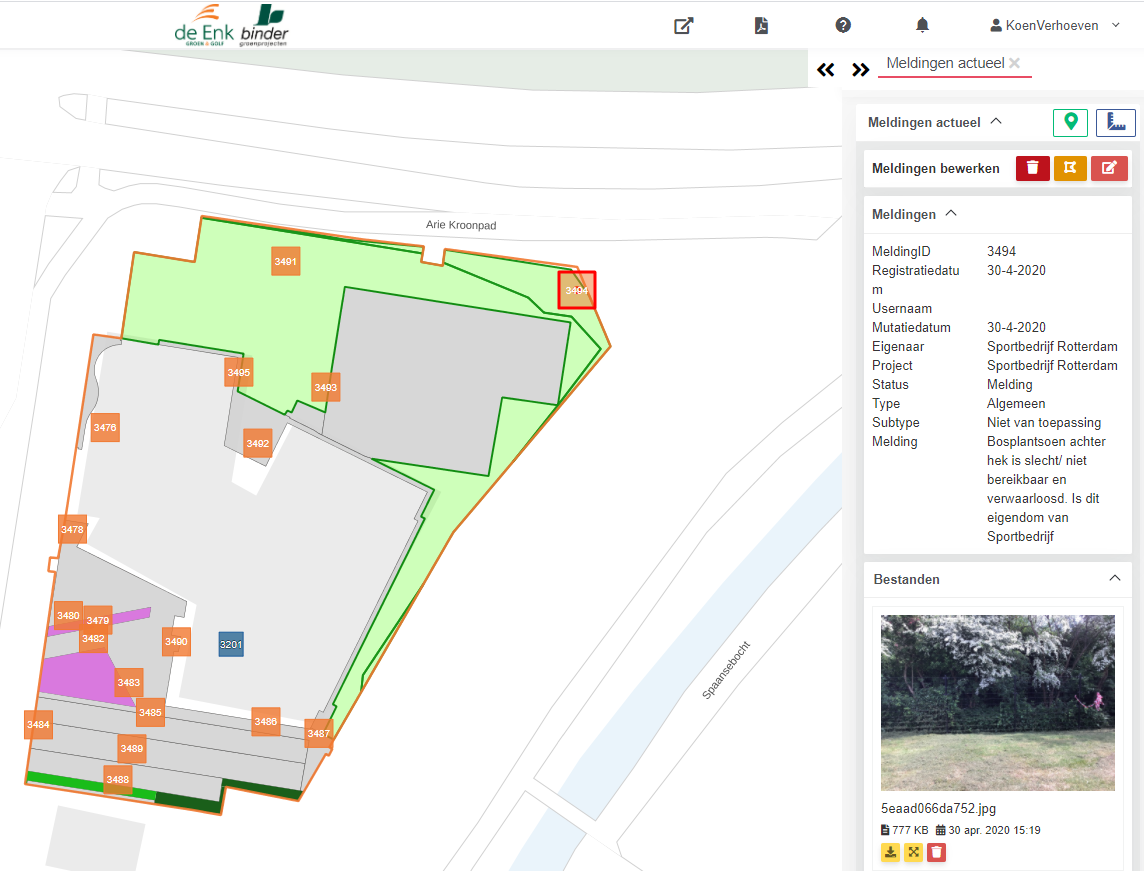1144x871 pixels.
Task: Select blue map marker 3201
Action: tap(231, 644)
